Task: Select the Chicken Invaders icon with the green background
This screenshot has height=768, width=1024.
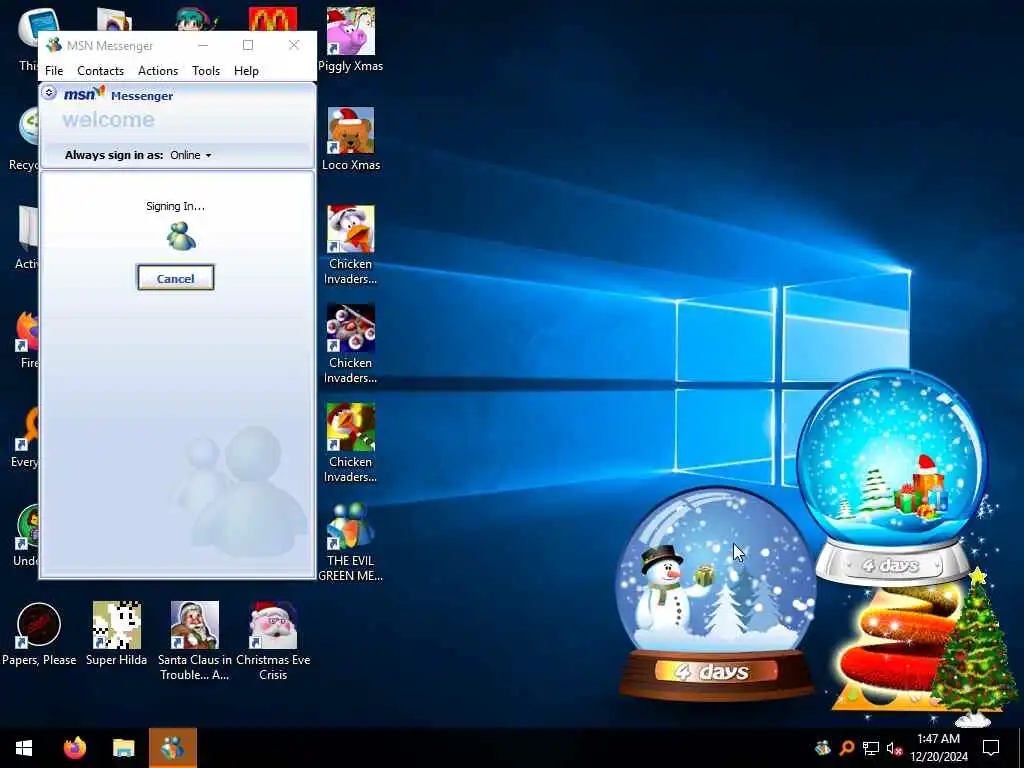Action: click(351, 443)
